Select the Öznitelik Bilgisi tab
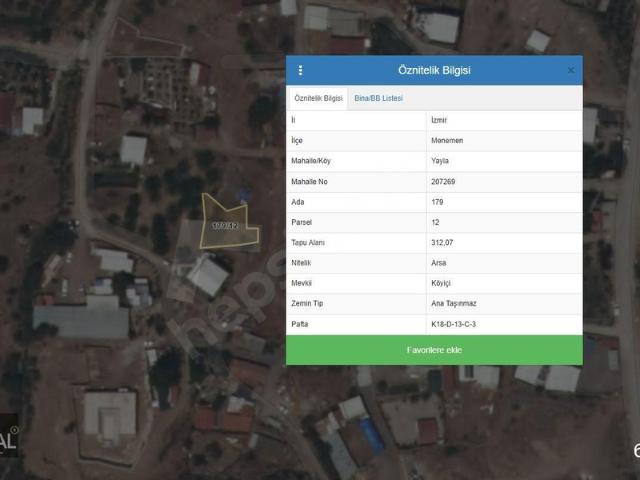Screen dimensions: 640x480 (x=318, y=98)
